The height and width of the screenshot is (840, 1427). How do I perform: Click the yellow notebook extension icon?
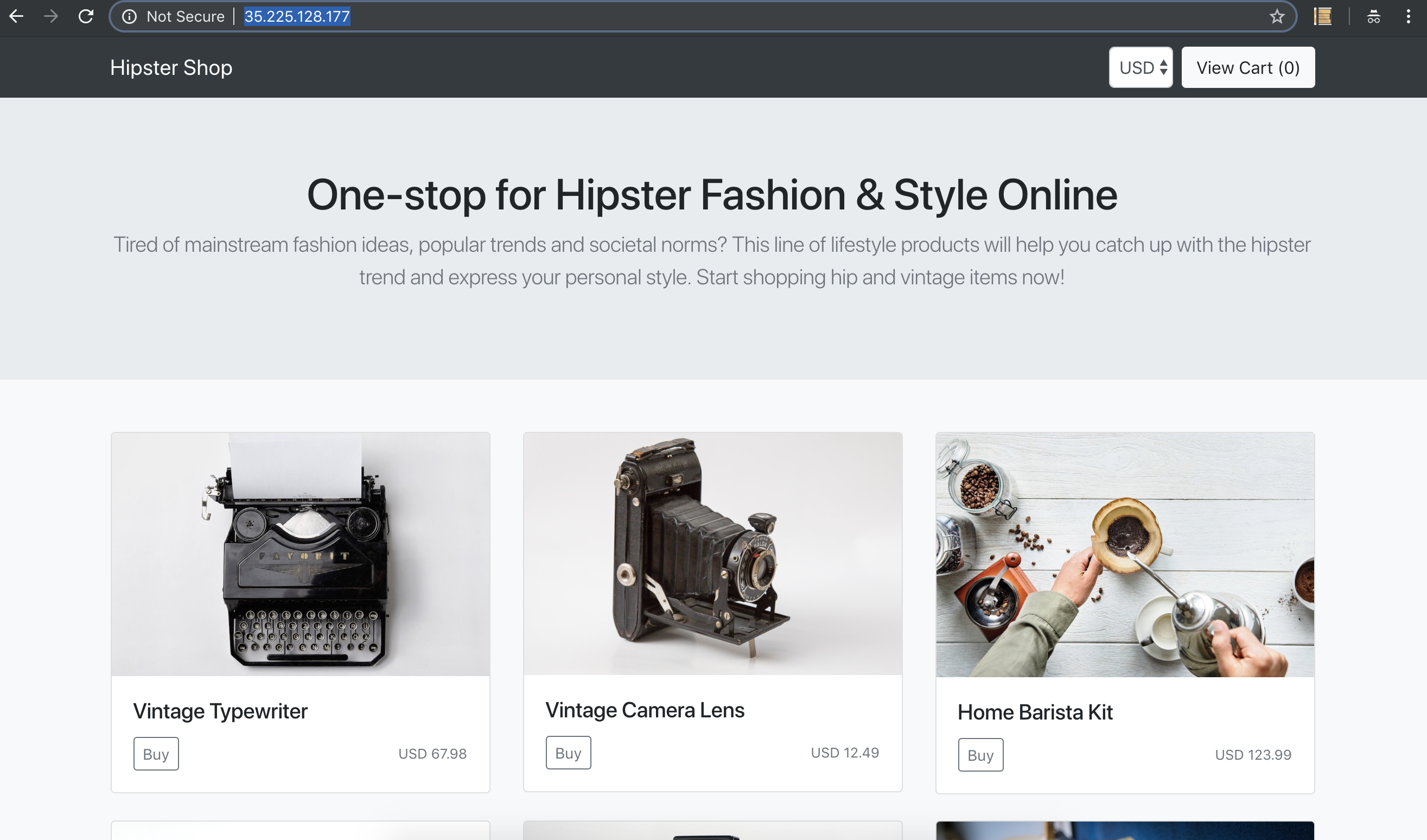point(1322,16)
